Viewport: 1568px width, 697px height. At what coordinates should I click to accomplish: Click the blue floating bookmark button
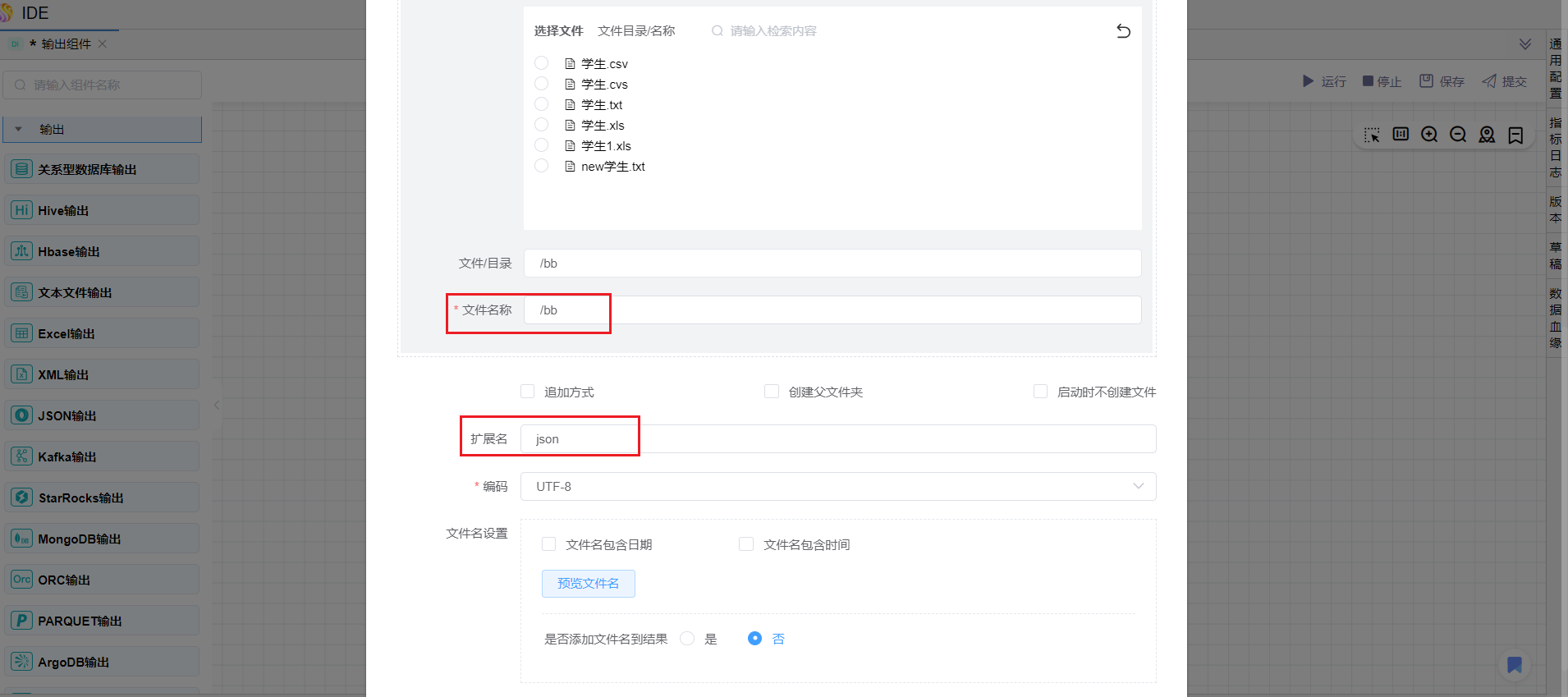pos(1515,664)
